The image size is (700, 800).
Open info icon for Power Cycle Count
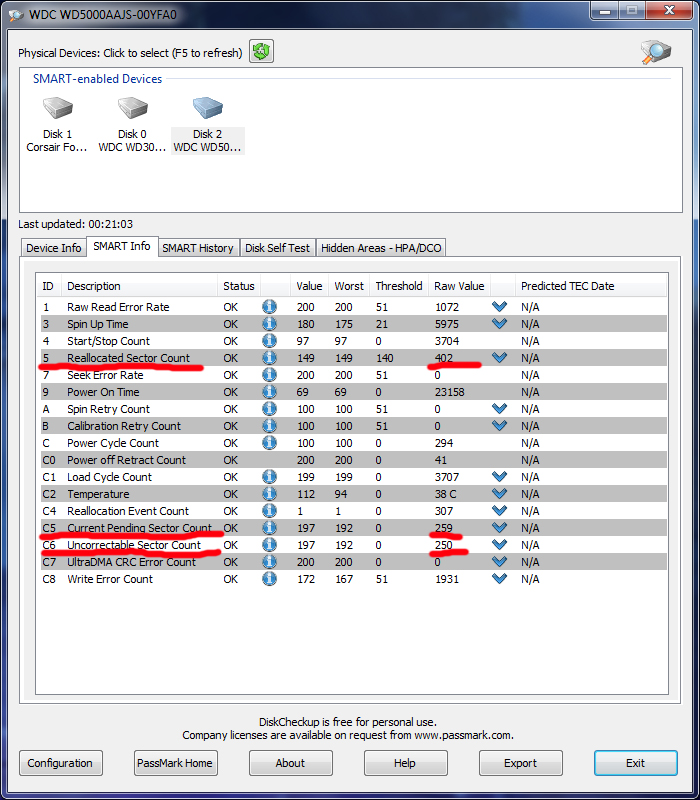269,443
